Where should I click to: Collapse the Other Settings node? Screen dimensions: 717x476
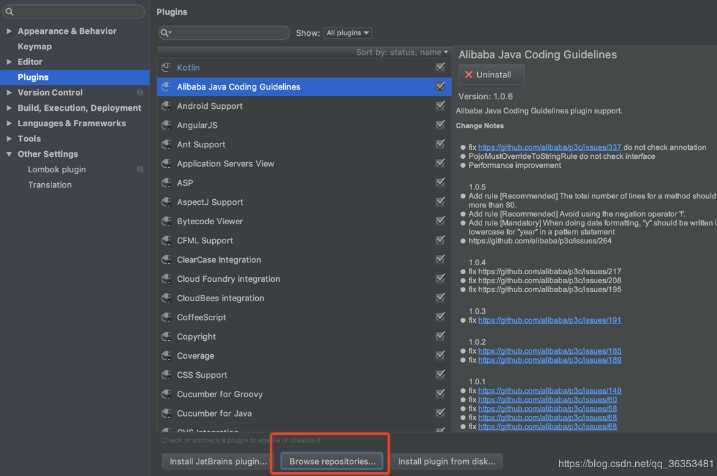pos(9,154)
